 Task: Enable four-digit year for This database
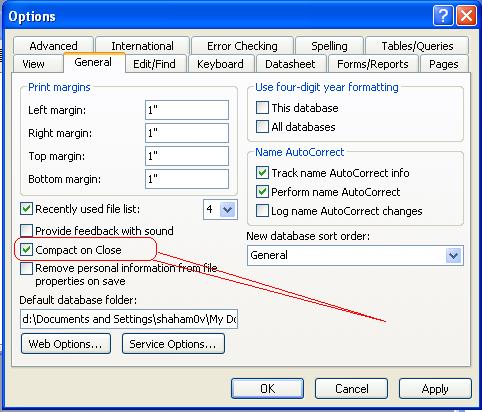(262, 108)
